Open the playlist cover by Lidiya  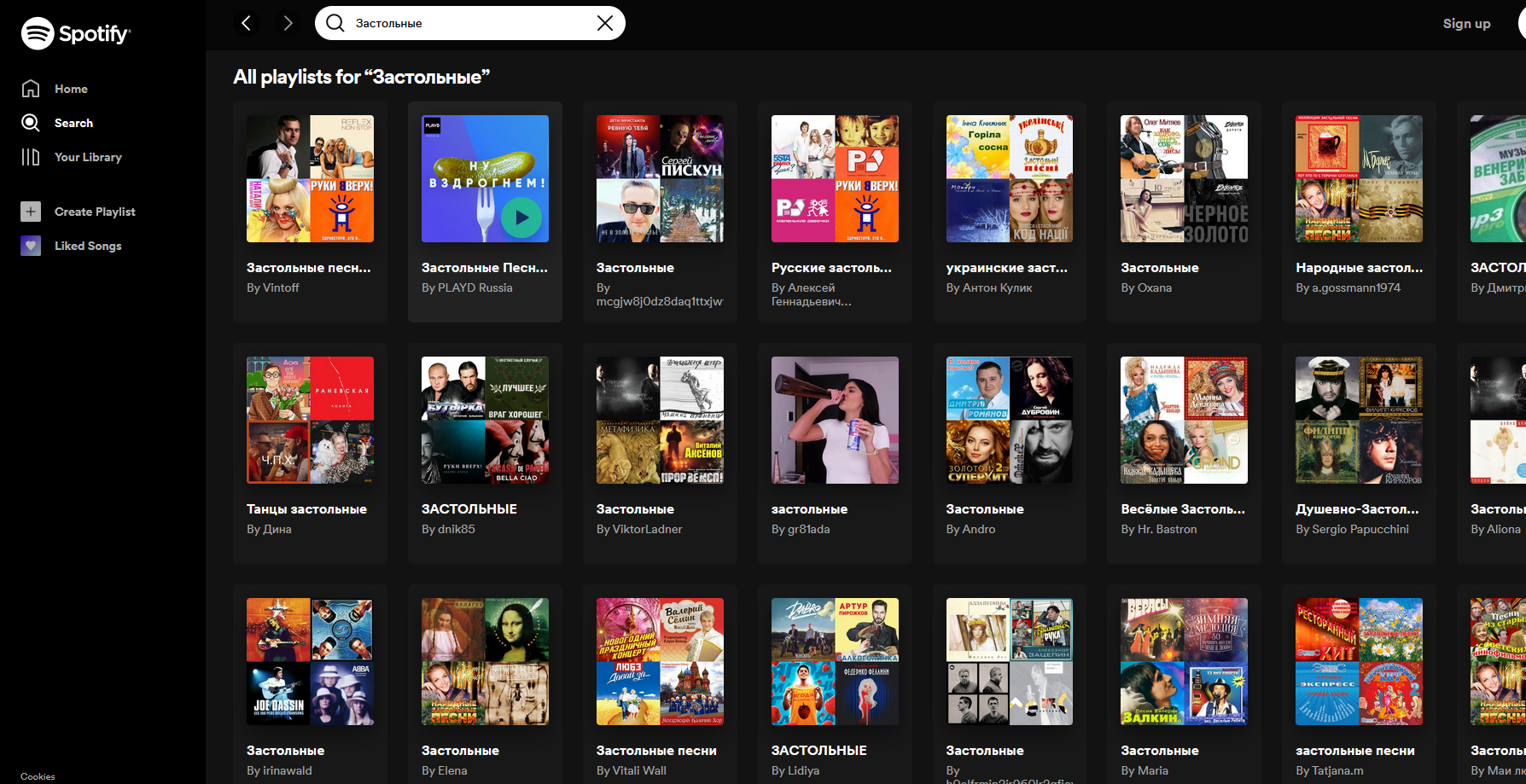pos(835,661)
